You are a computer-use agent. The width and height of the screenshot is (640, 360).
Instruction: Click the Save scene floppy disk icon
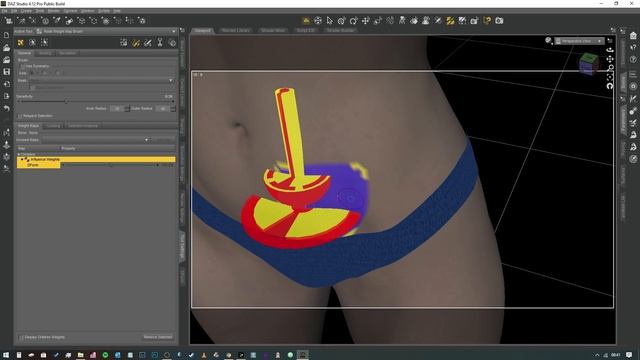(7, 72)
